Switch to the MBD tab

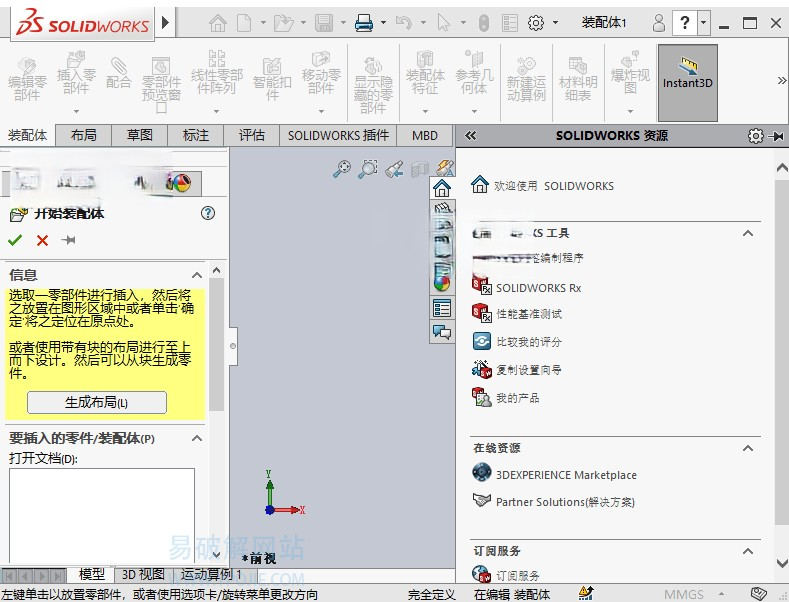point(425,135)
